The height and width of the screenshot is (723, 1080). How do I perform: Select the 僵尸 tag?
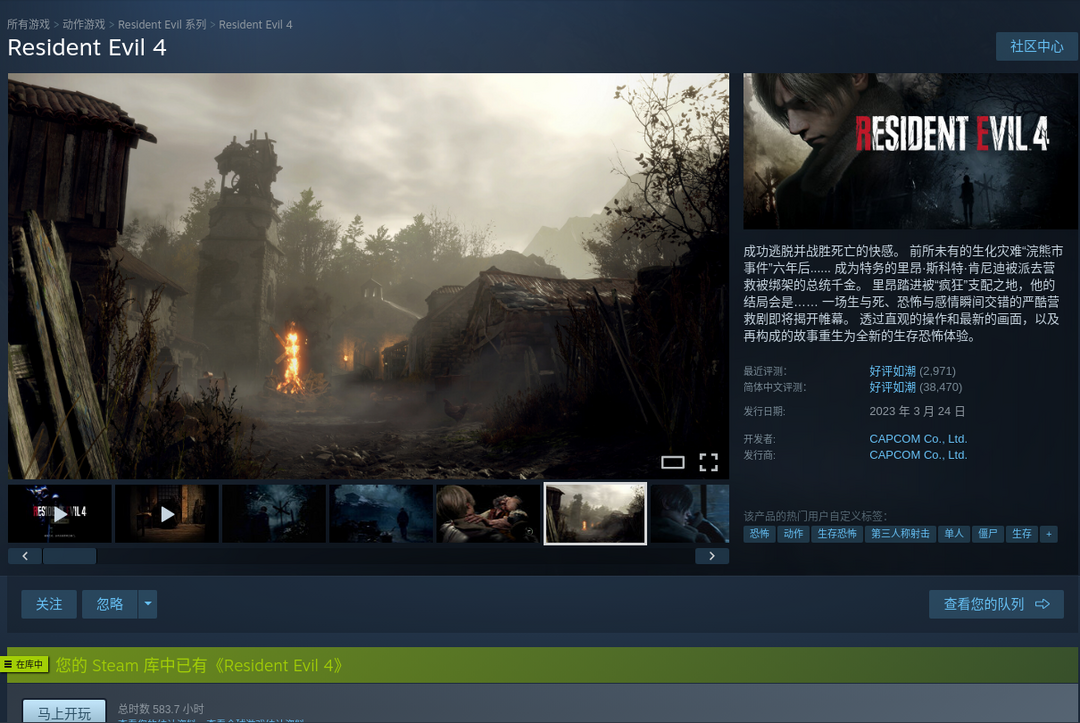(988, 534)
